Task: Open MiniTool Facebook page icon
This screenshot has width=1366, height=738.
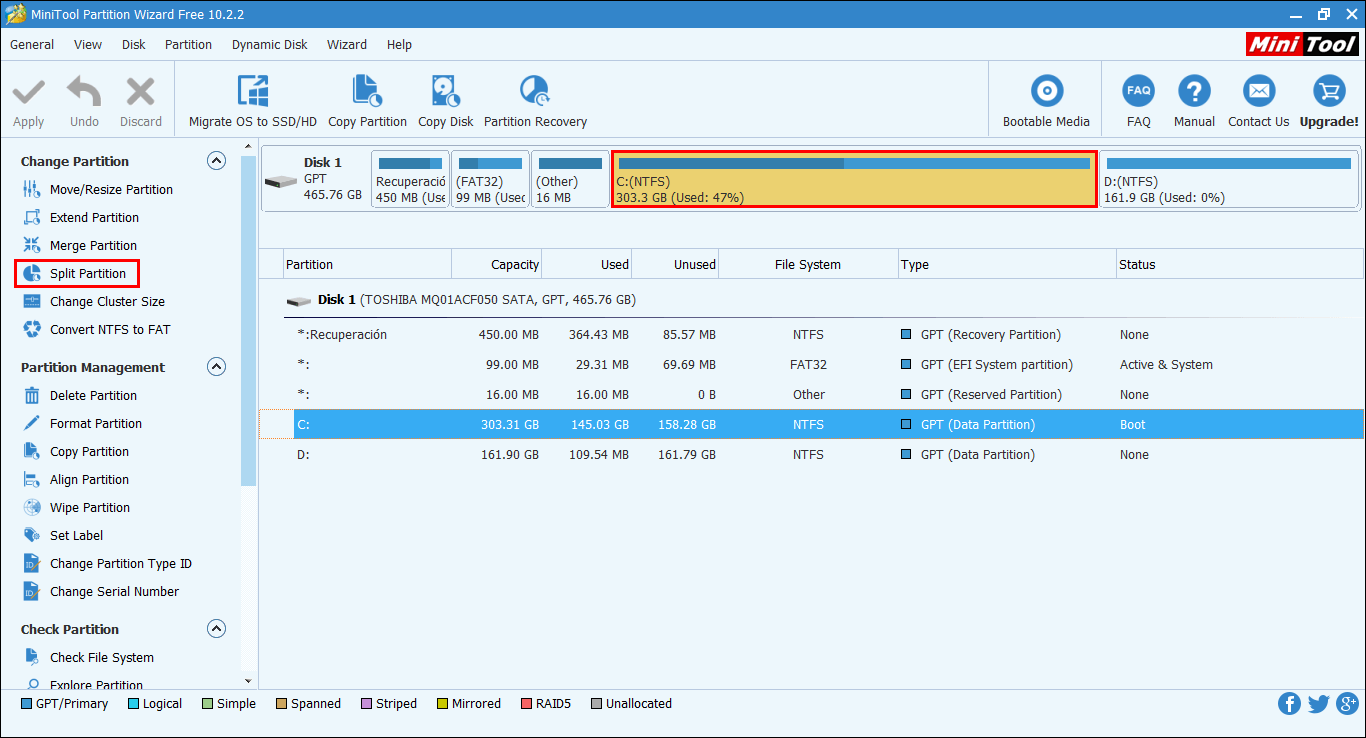Action: tap(1290, 703)
